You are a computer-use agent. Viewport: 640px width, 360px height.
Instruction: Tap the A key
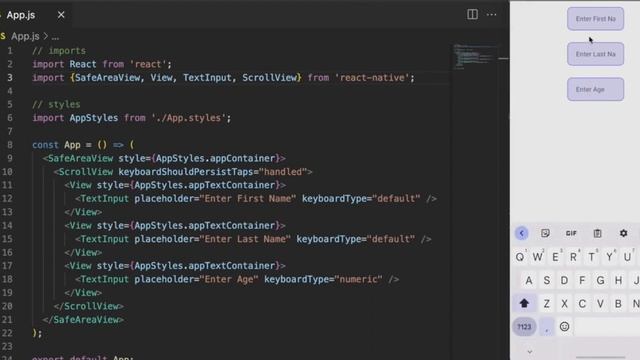[x=529, y=280]
